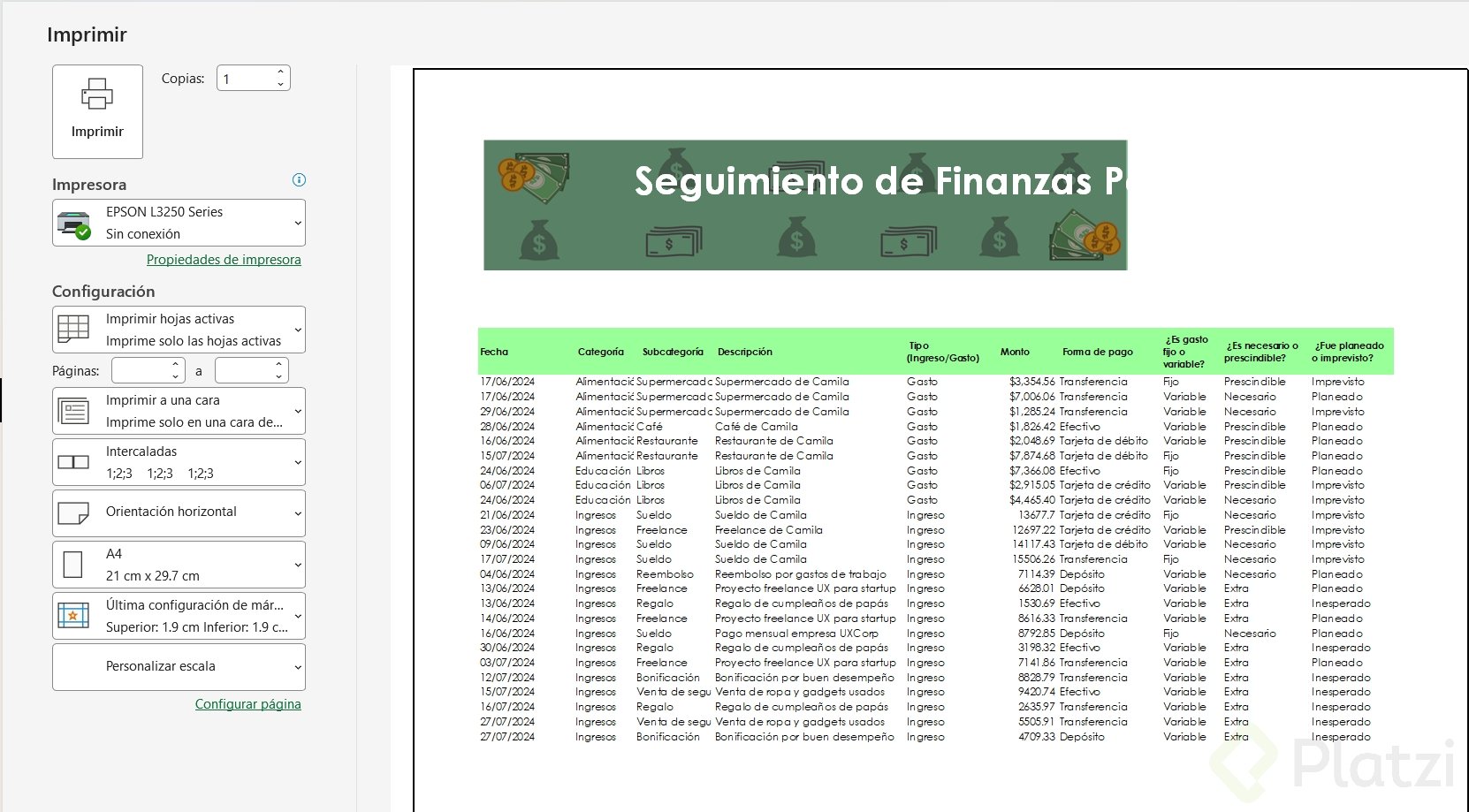This screenshot has width=1469, height=812.
Task: Click the sheet grid icon for Imprimir hojas activas
Action: pos(73,329)
